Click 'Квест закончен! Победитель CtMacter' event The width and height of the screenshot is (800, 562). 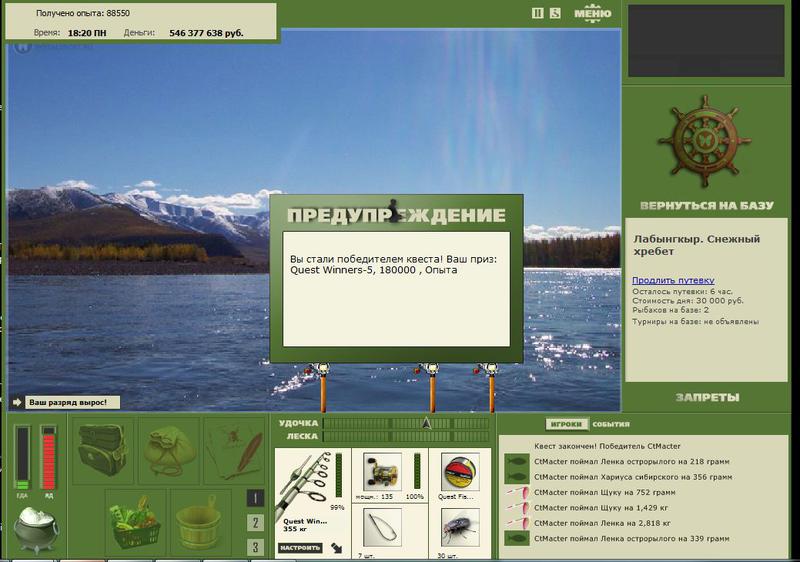[607, 446]
